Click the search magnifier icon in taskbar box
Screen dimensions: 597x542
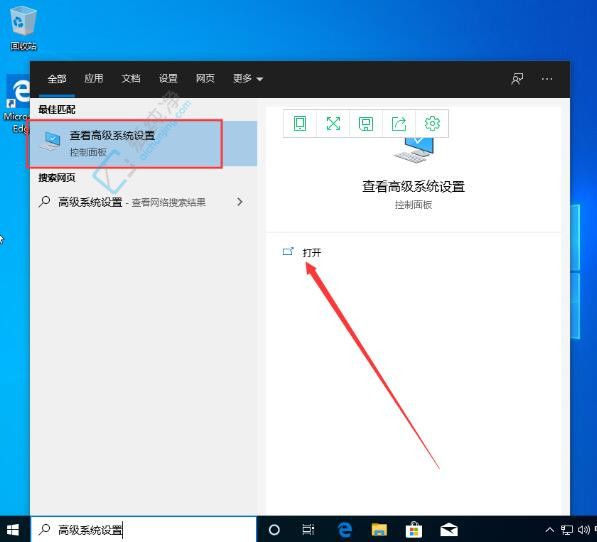tap(45, 529)
